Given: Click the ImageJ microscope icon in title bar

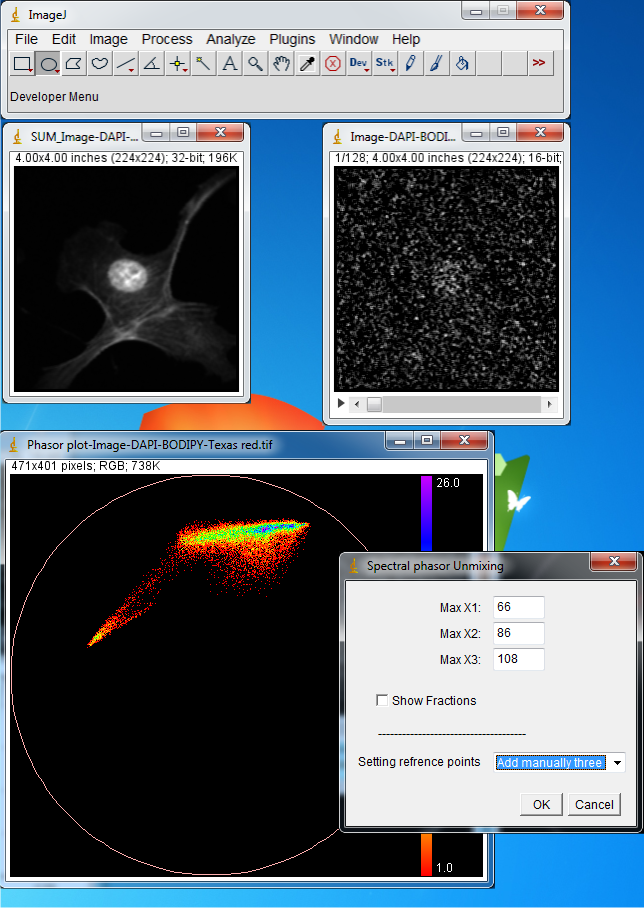Looking at the screenshot, I should (x=16, y=14).
